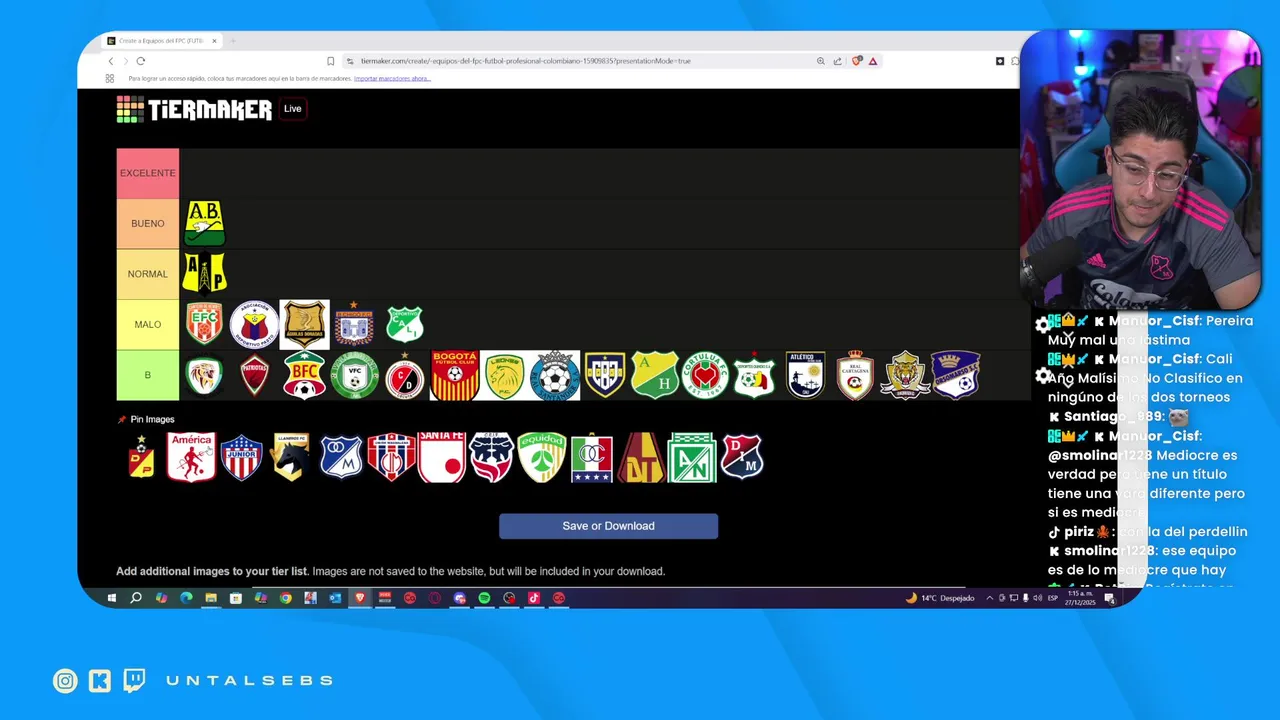Open taskbar search magnifier
Image resolution: width=1280 pixels, height=720 pixels.
click(x=136, y=598)
